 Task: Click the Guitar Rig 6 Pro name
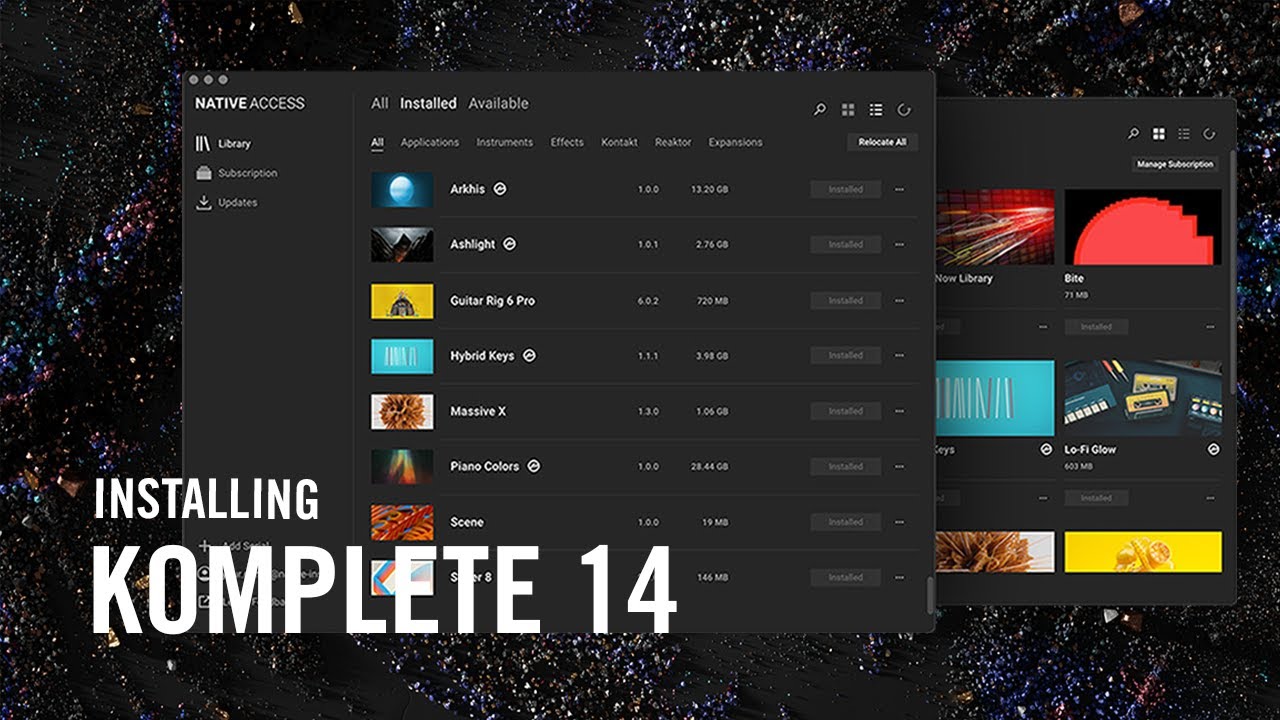[x=492, y=300]
